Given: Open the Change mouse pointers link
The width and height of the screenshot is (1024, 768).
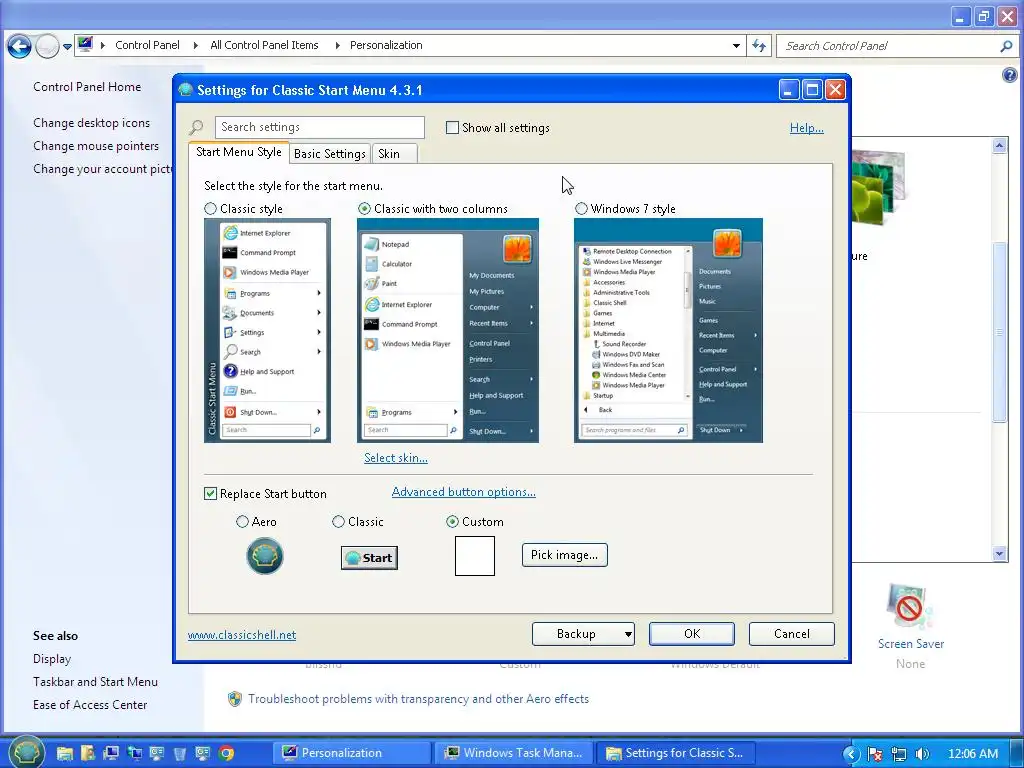Looking at the screenshot, I should 96,146.
